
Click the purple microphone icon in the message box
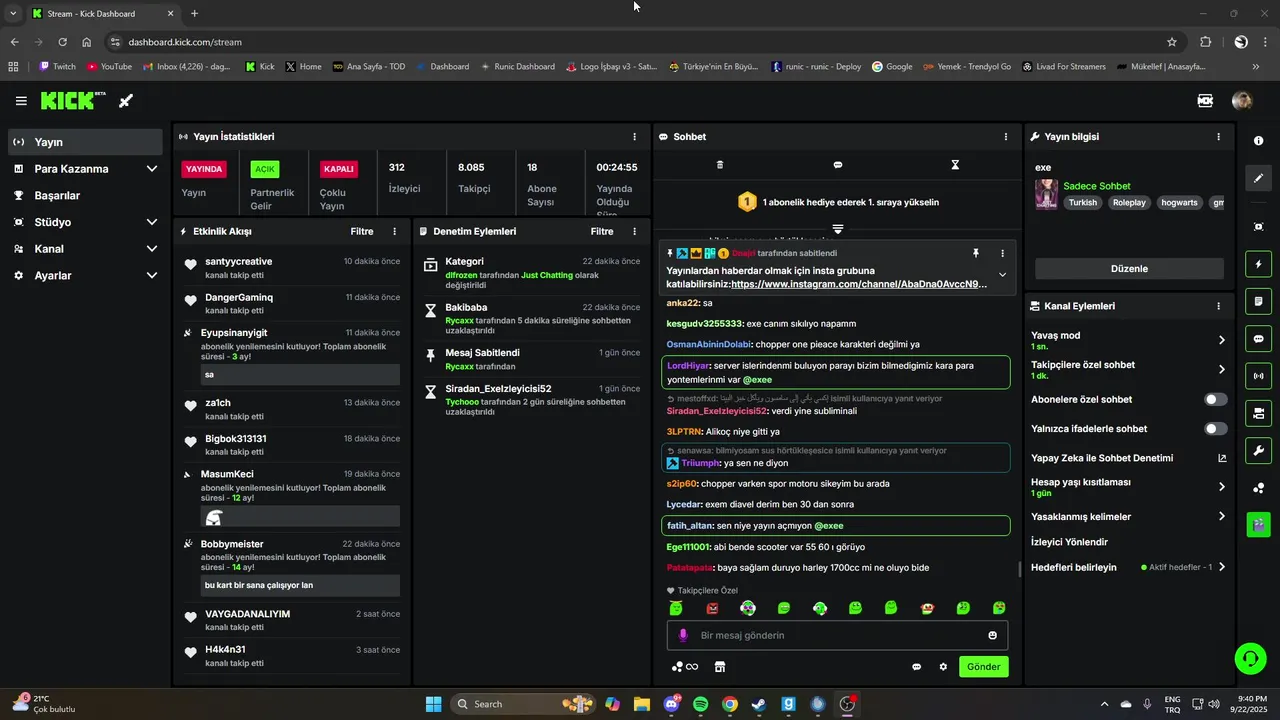(684, 635)
